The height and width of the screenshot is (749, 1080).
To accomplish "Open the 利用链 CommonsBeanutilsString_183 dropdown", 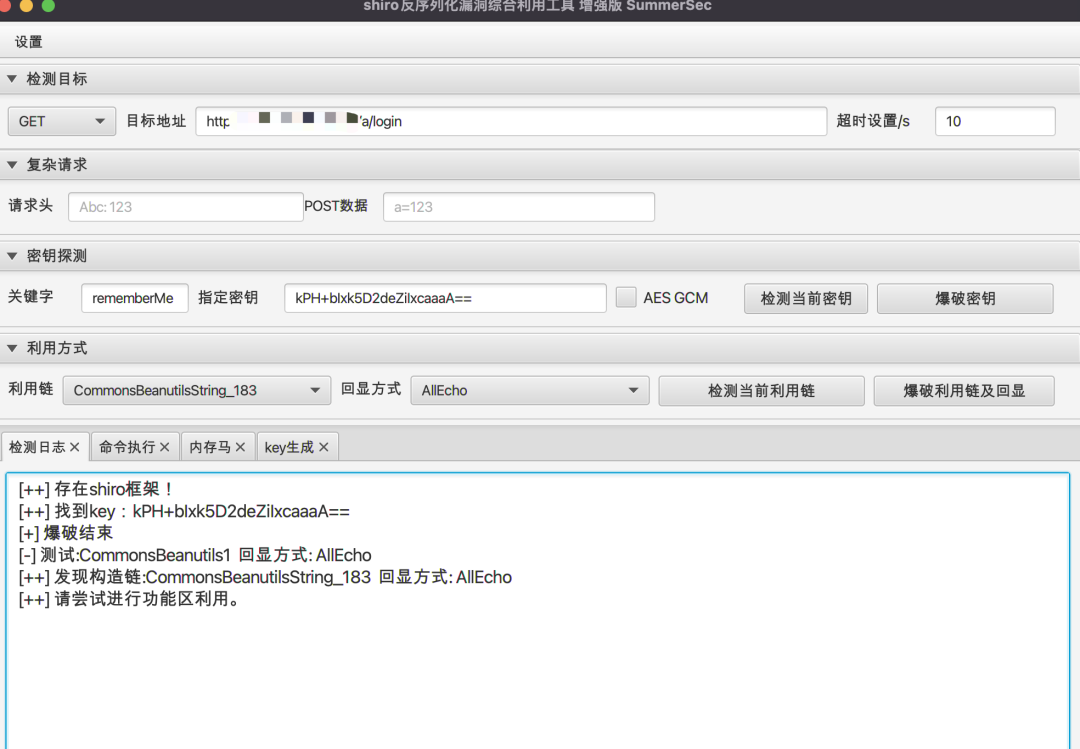I will pyautogui.click(x=197, y=391).
